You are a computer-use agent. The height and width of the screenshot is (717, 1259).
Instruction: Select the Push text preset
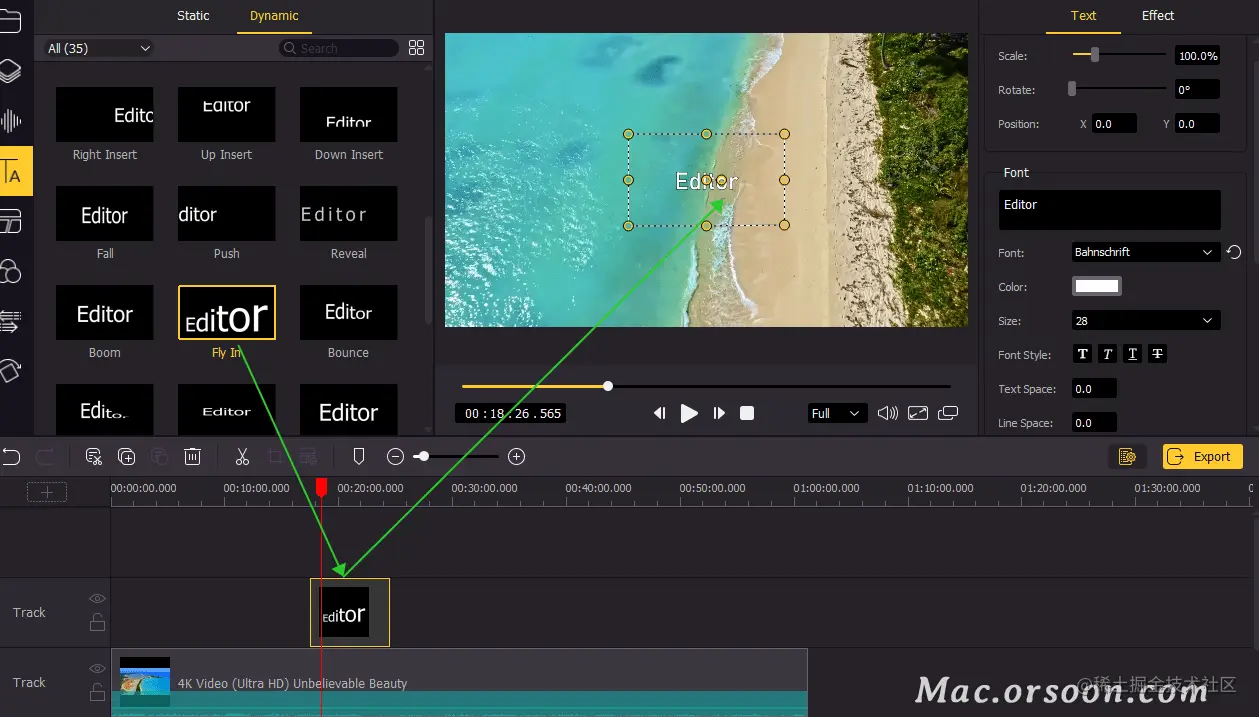tap(227, 213)
